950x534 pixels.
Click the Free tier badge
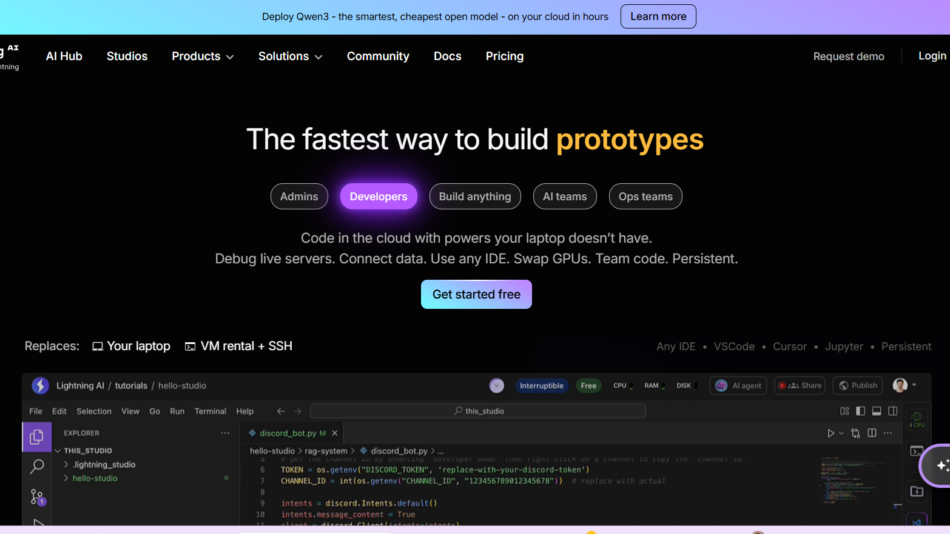pos(588,385)
